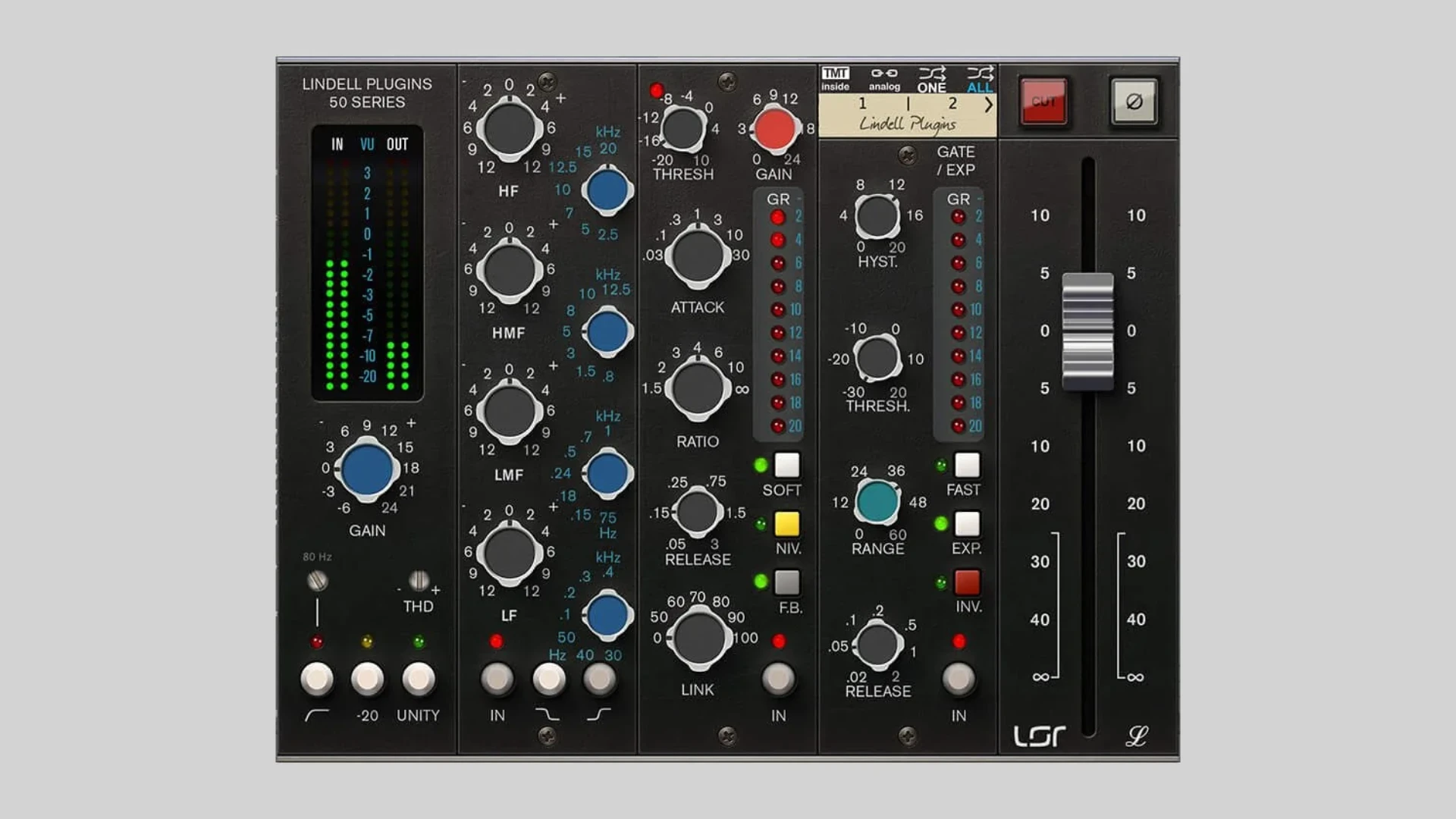Image resolution: width=1456 pixels, height=819 pixels.
Task: Toggle the gate IN button
Action: tap(959, 679)
